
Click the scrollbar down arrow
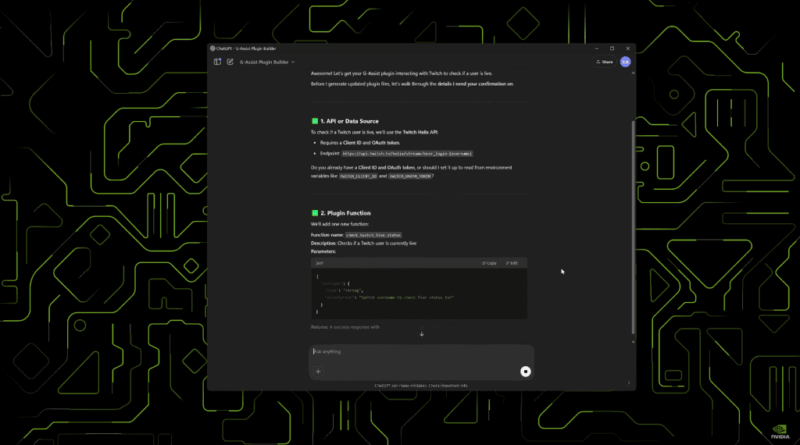[x=633, y=342]
